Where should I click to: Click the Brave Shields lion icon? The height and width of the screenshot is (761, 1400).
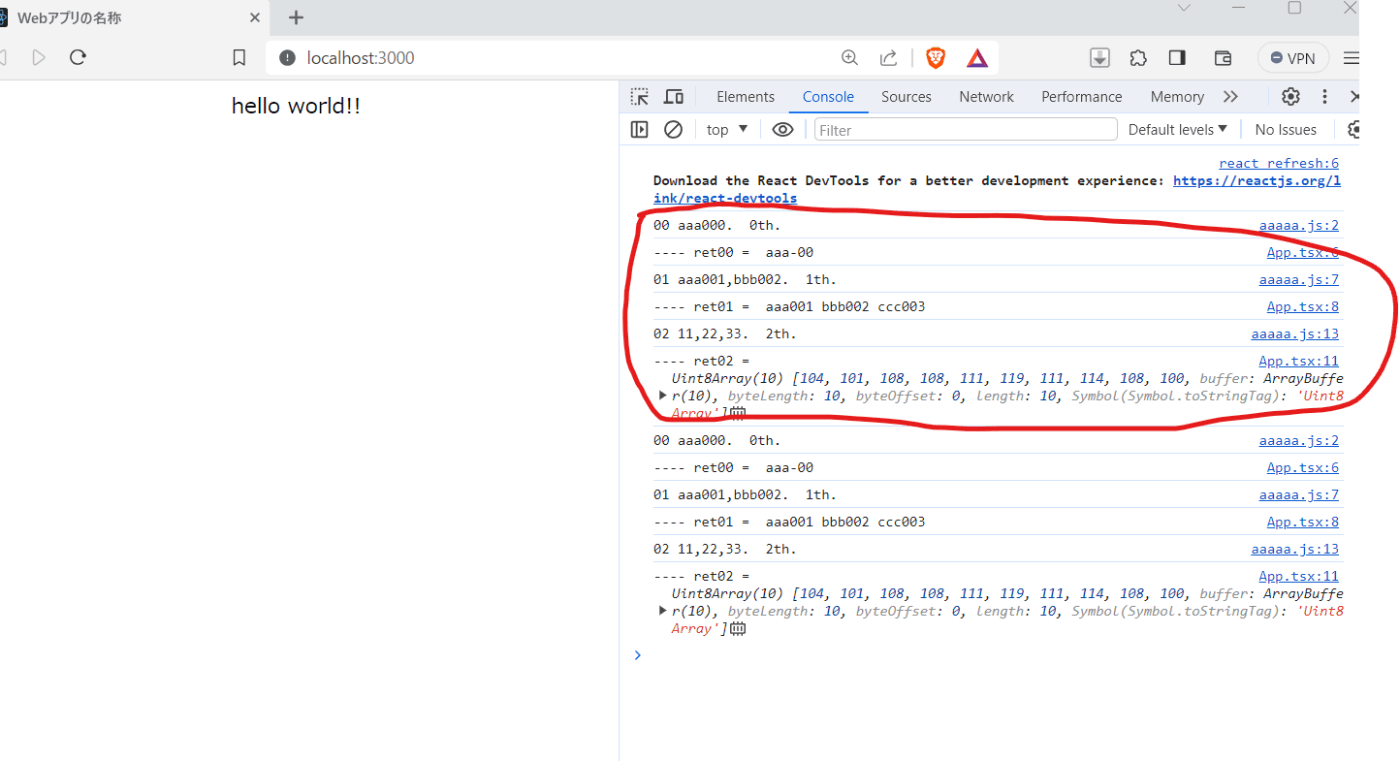(935, 58)
